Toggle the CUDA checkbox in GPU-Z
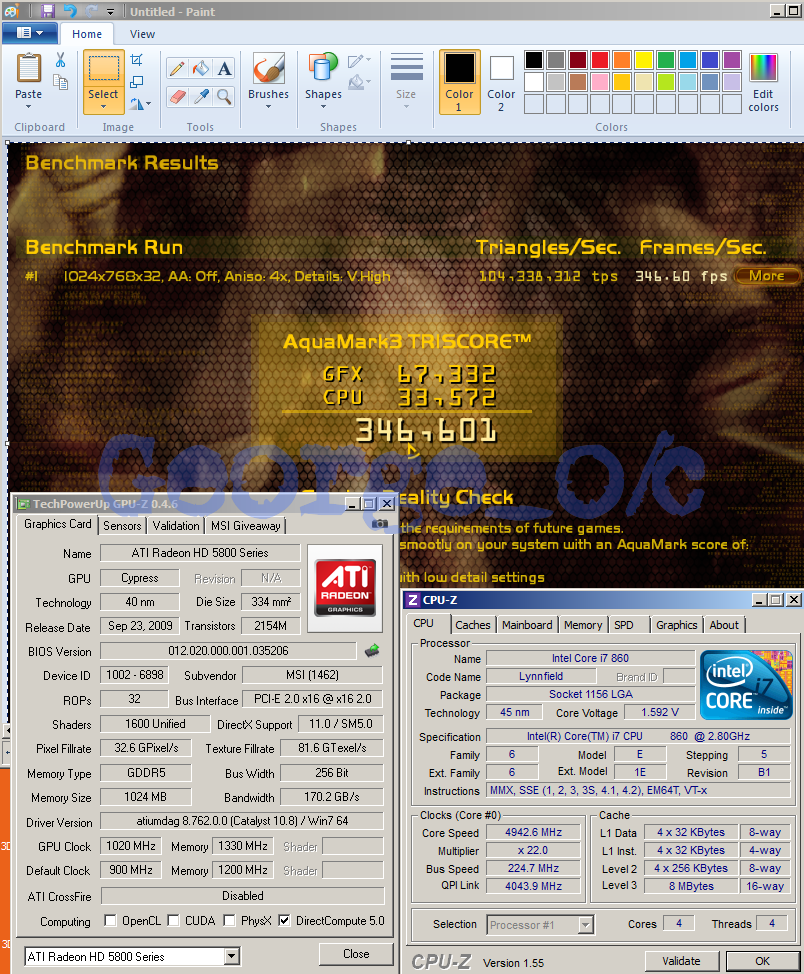This screenshot has height=974, width=804. click(x=173, y=921)
